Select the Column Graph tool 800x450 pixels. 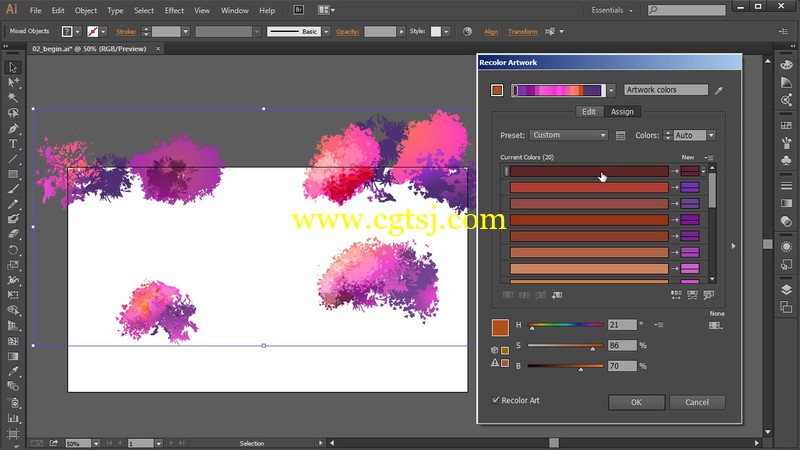pos(13,418)
